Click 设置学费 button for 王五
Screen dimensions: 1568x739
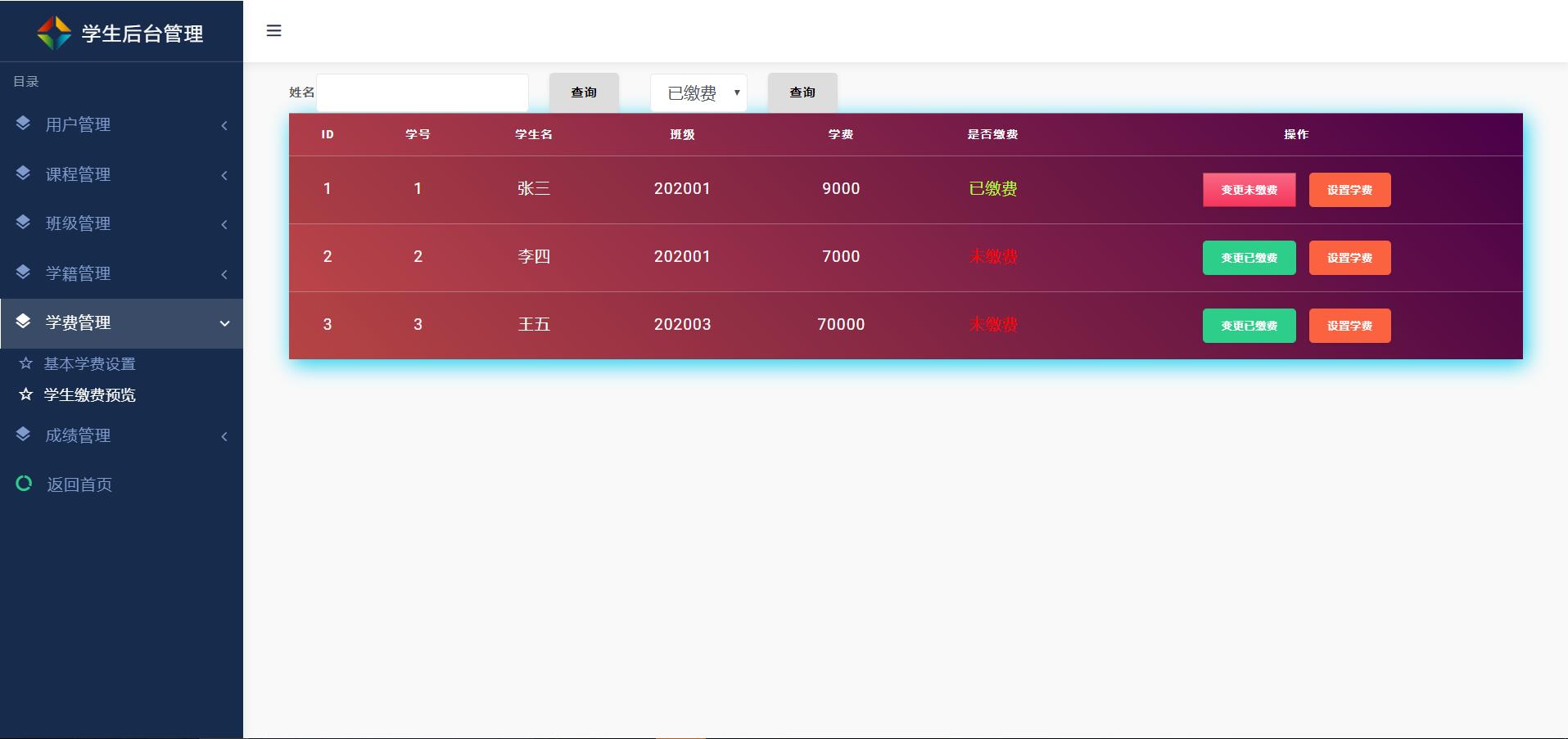coord(1349,326)
